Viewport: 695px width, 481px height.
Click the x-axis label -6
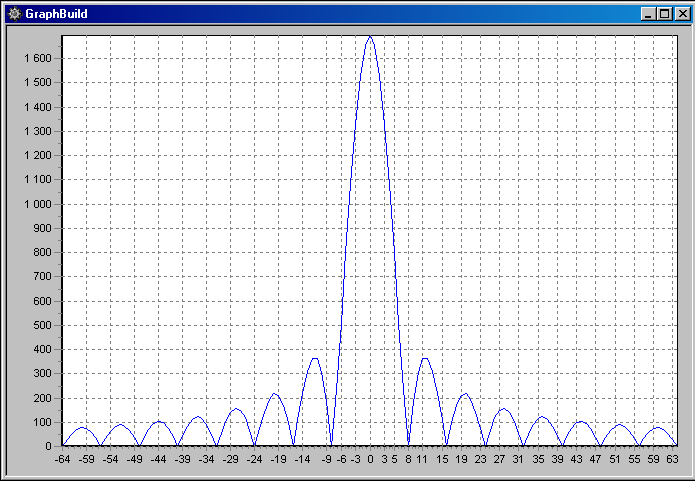click(341, 459)
